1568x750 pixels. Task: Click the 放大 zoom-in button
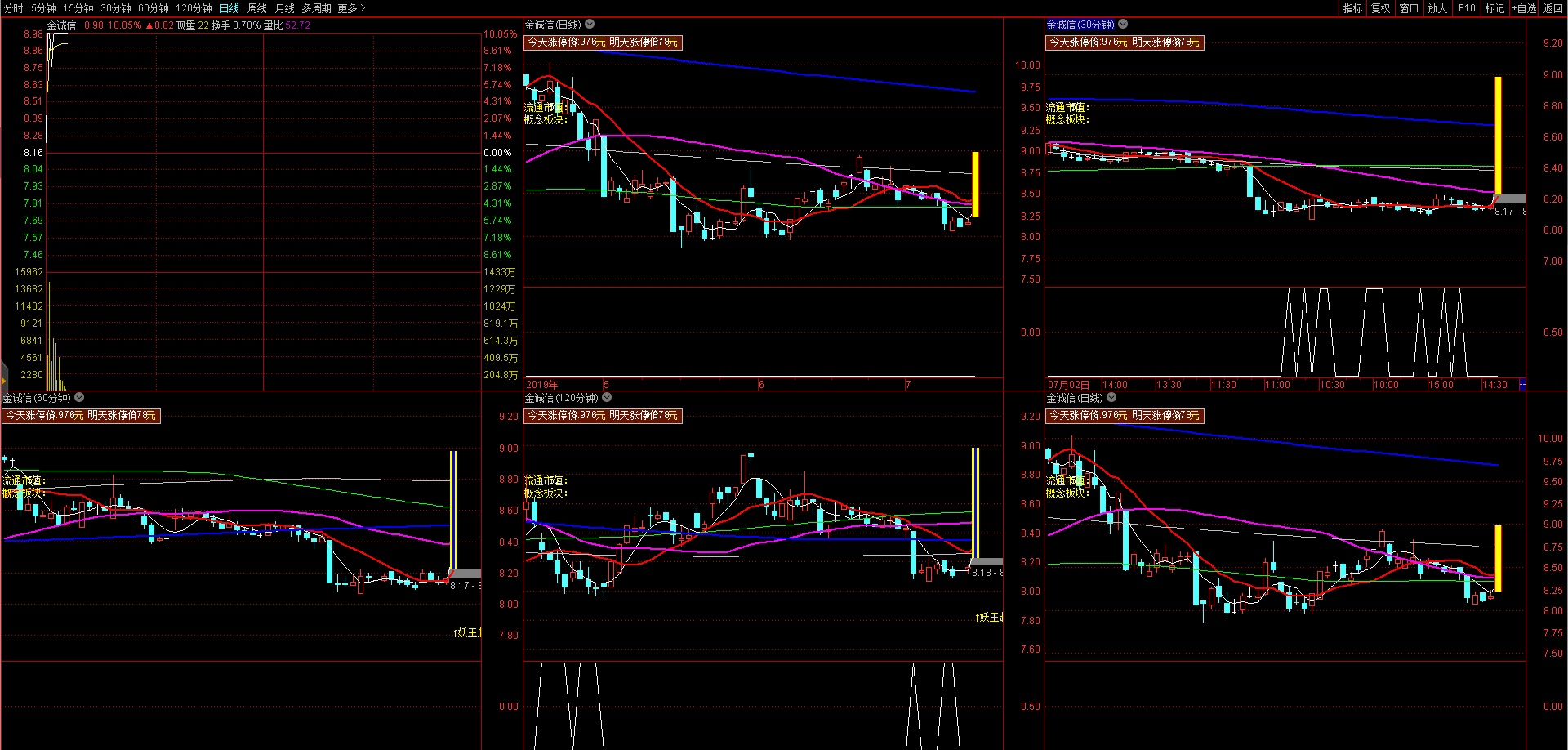(1437, 8)
